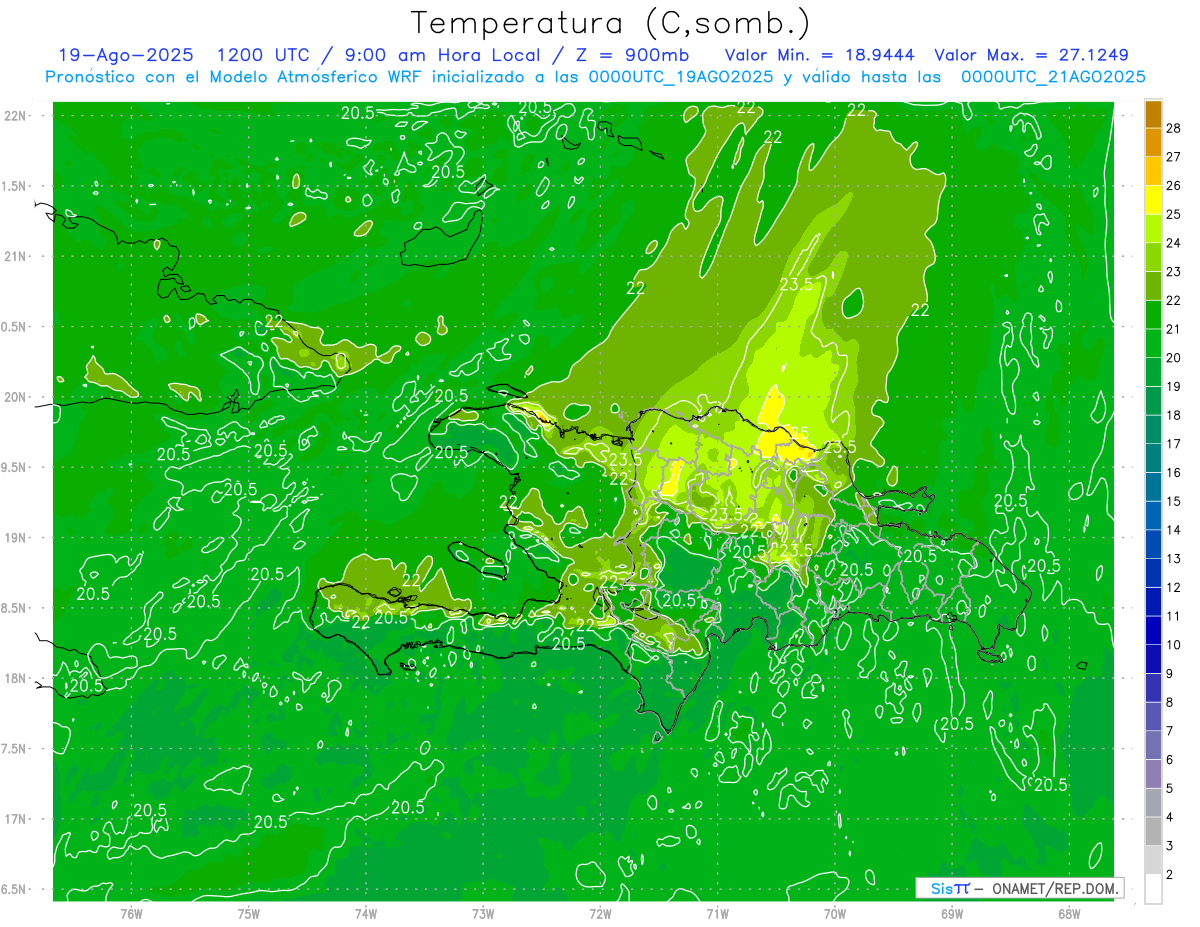Click the '20N' latitude axis label
Screen dimensions: 1200x927
(15, 397)
